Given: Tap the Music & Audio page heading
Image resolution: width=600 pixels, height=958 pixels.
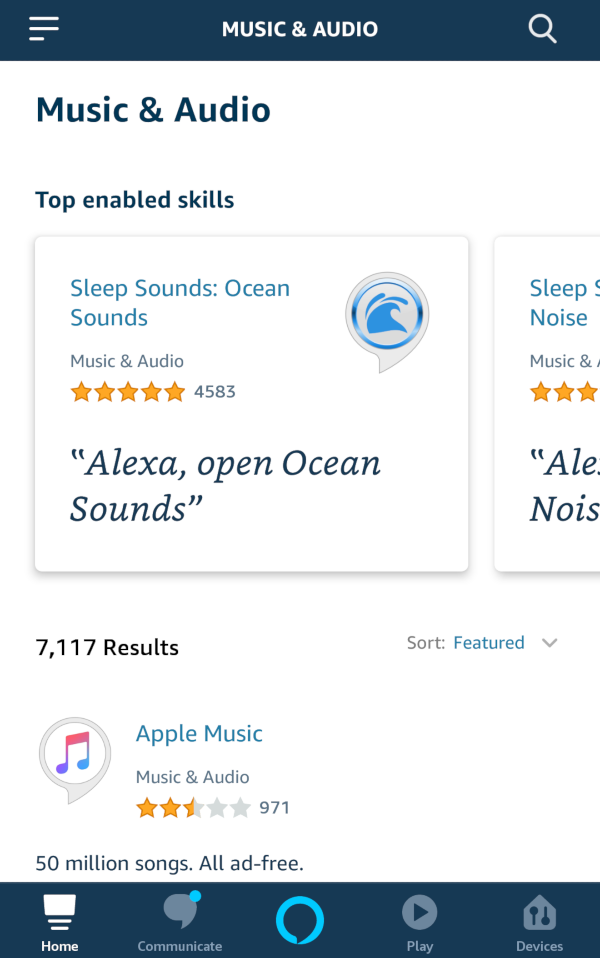Looking at the screenshot, I should (153, 110).
